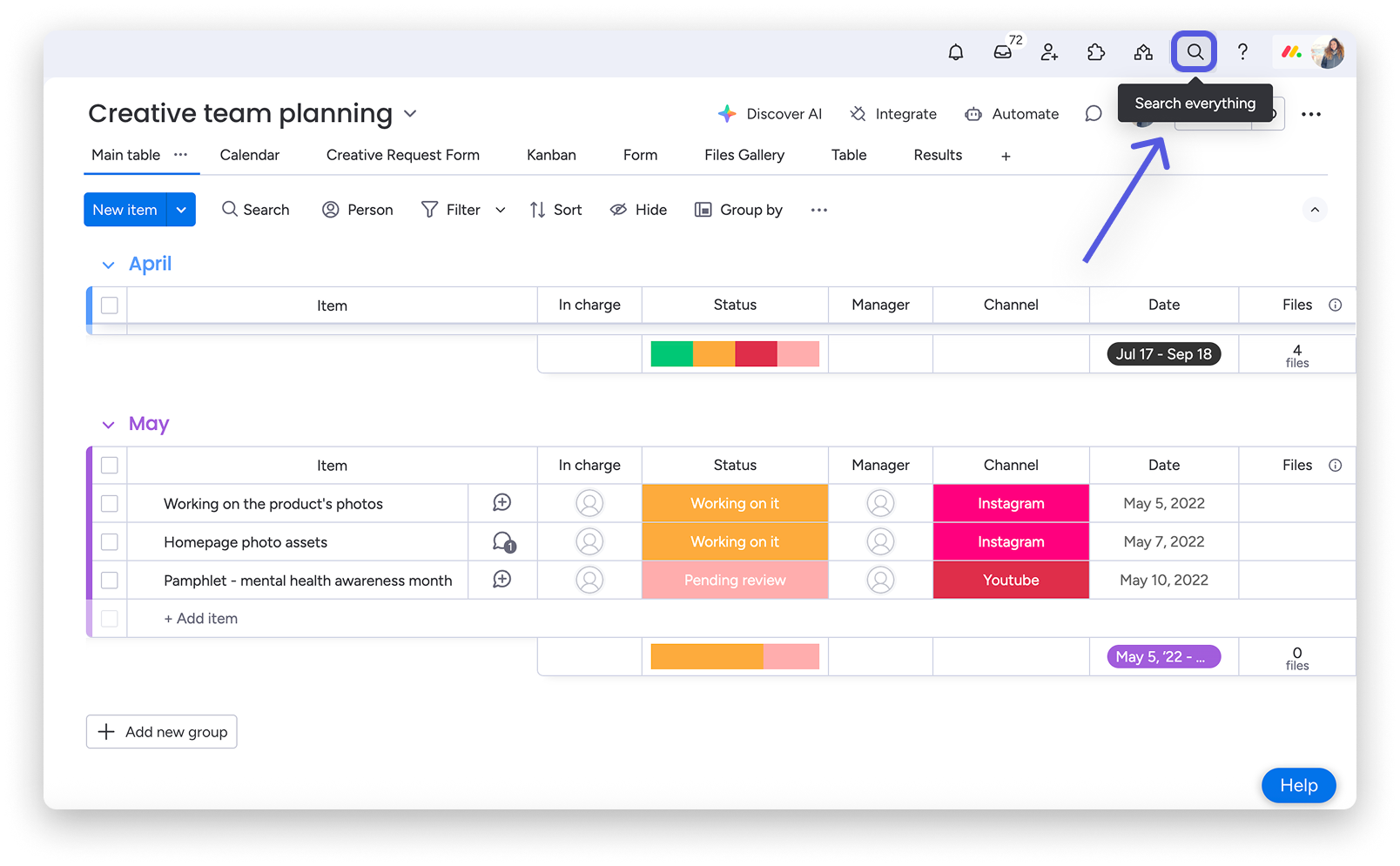This screenshot has height=866, width=1400.
Task: Switch to the Creative Request Form tab
Action: coord(403,155)
